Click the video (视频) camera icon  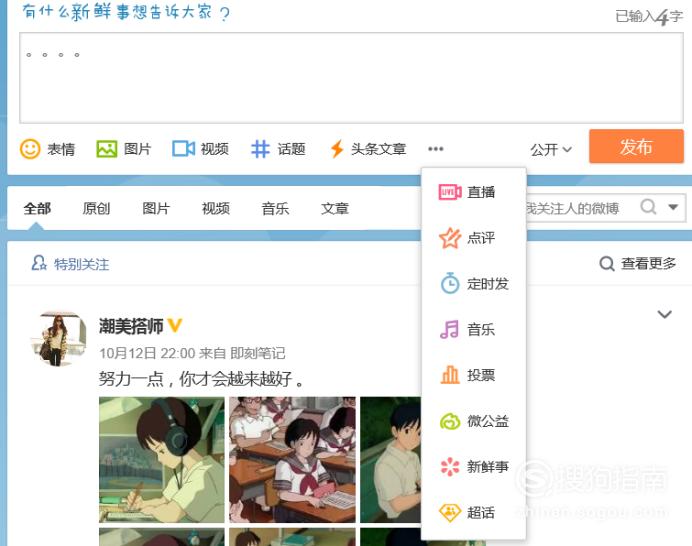click(184, 149)
